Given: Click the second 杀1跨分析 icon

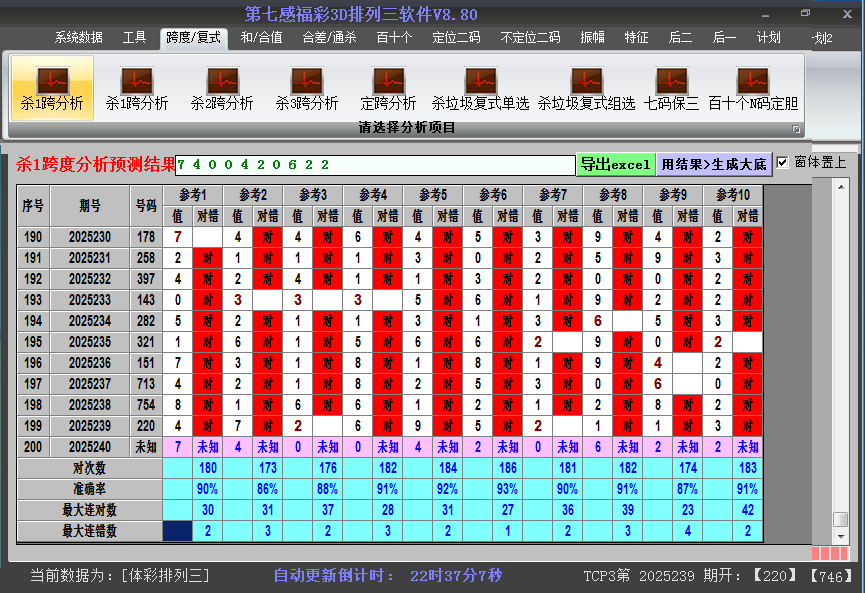Looking at the screenshot, I should point(137,88).
